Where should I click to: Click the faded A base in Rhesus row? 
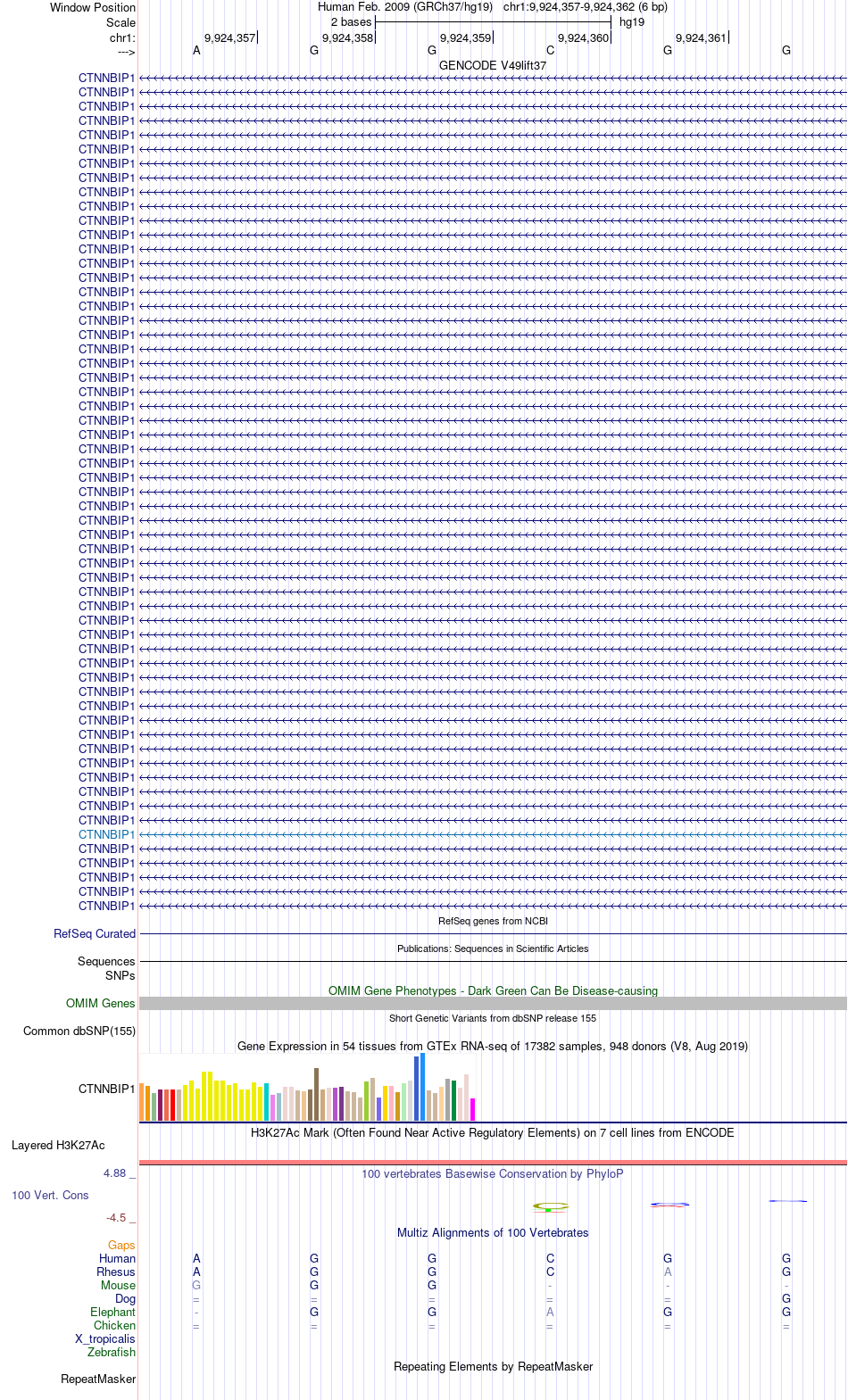coord(668,1272)
